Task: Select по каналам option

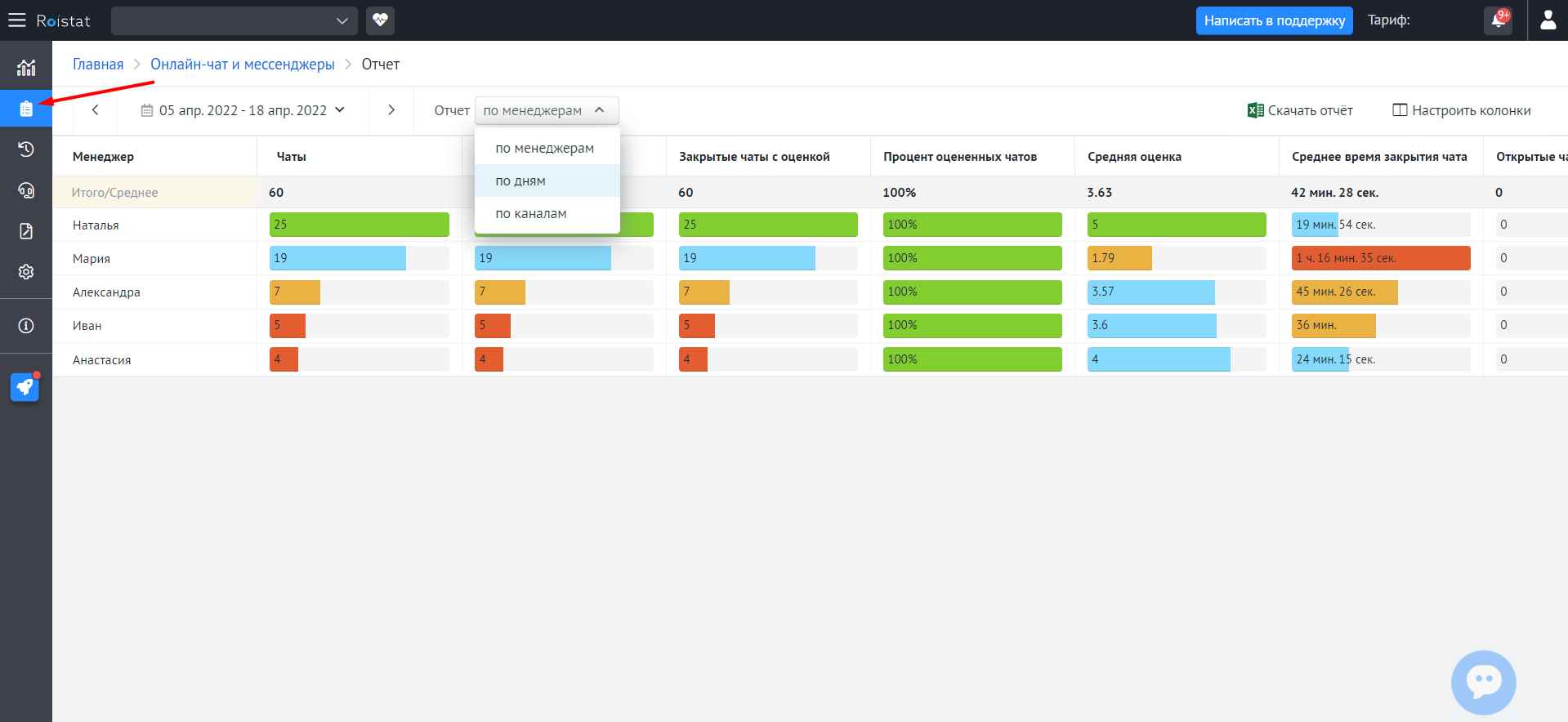Action: point(547,213)
